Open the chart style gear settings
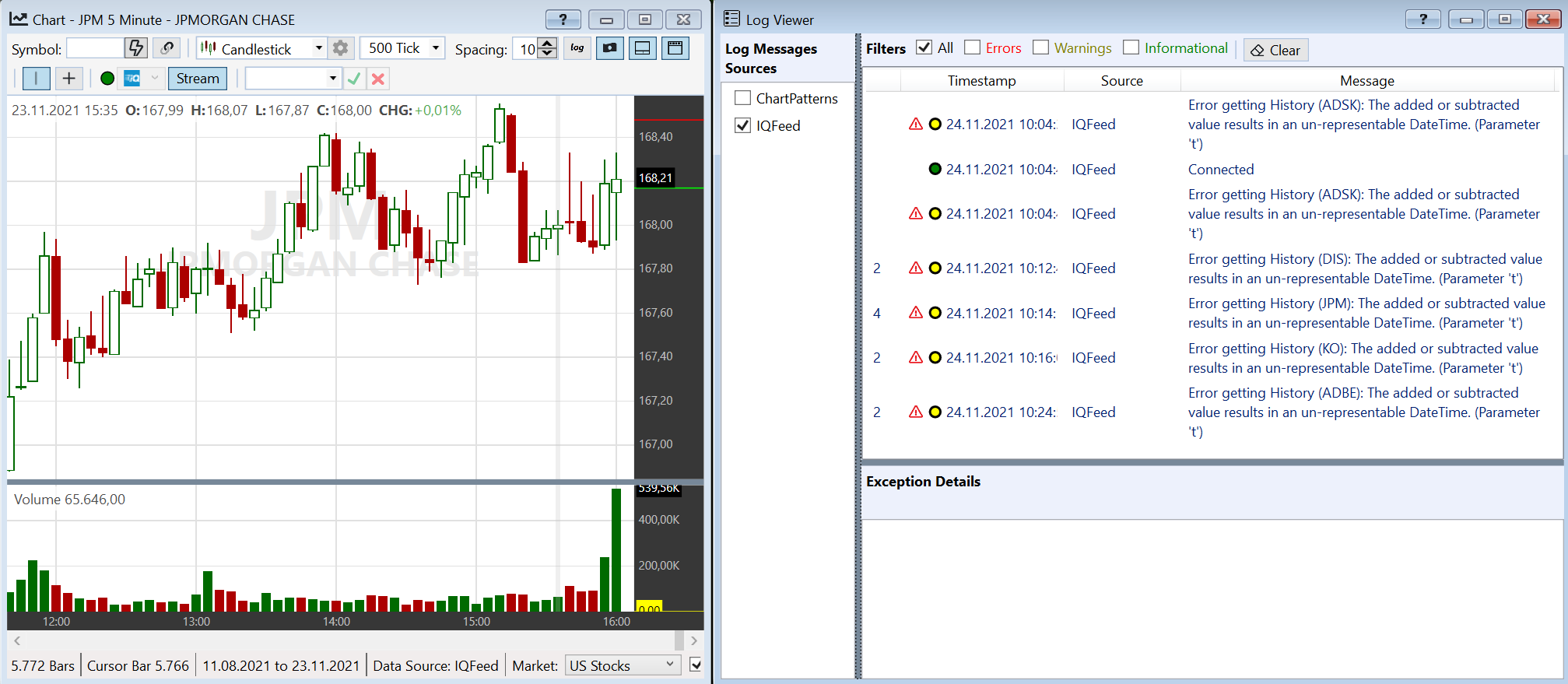This screenshot has height=684, width=1568. point(340,48)
